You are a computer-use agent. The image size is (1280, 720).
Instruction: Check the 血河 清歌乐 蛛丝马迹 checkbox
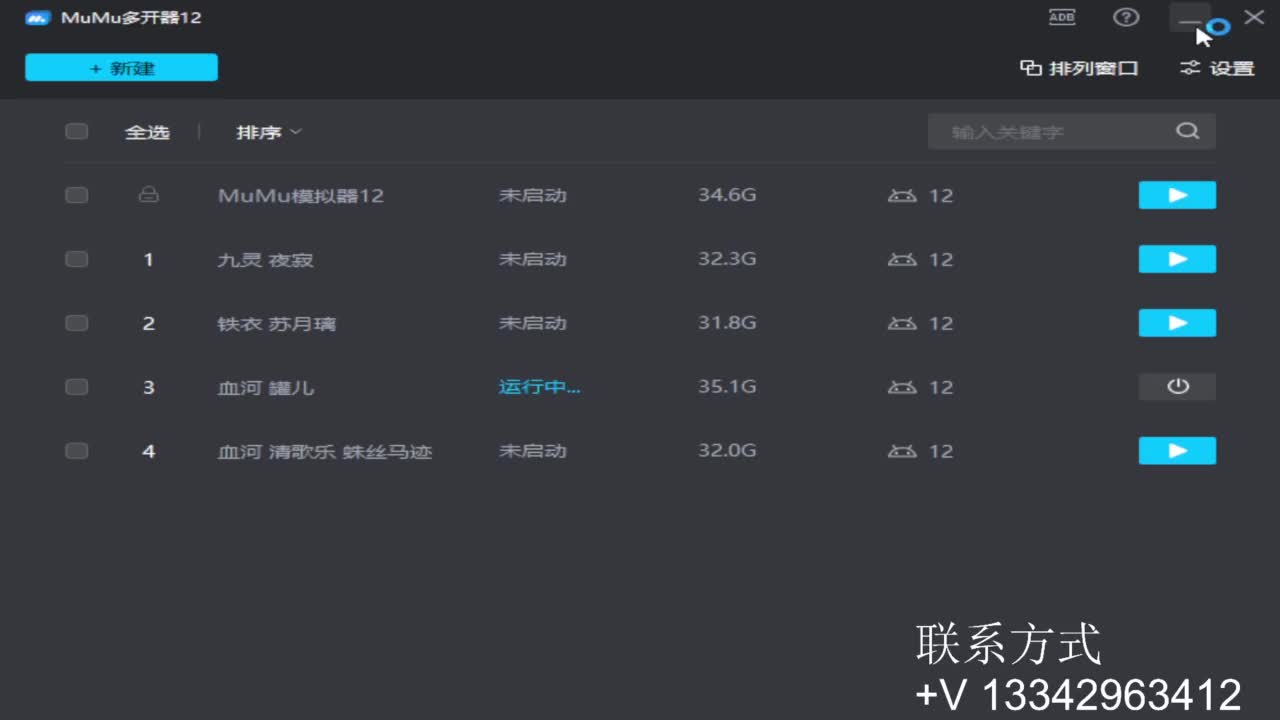tap(76, 451)
